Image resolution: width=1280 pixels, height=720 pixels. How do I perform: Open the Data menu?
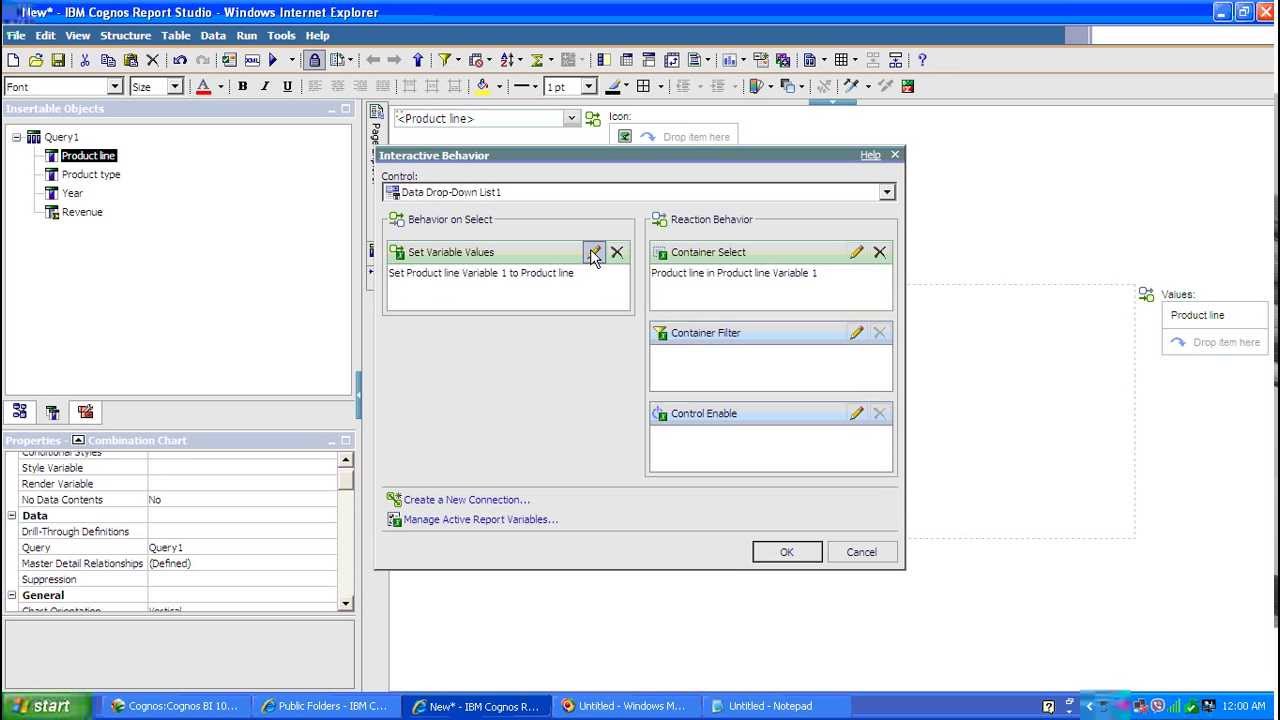(x=213, y=35)
